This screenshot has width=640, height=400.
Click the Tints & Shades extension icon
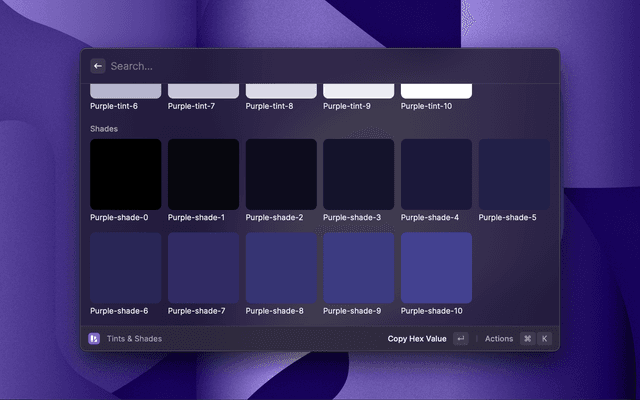[94, 339]
